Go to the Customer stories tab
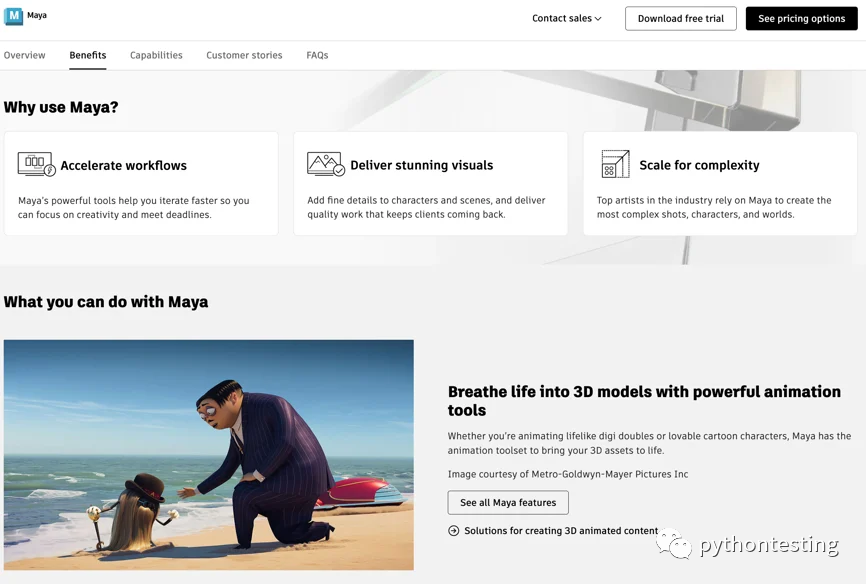Screen dimensions: 866x584 tap(244, 55)
